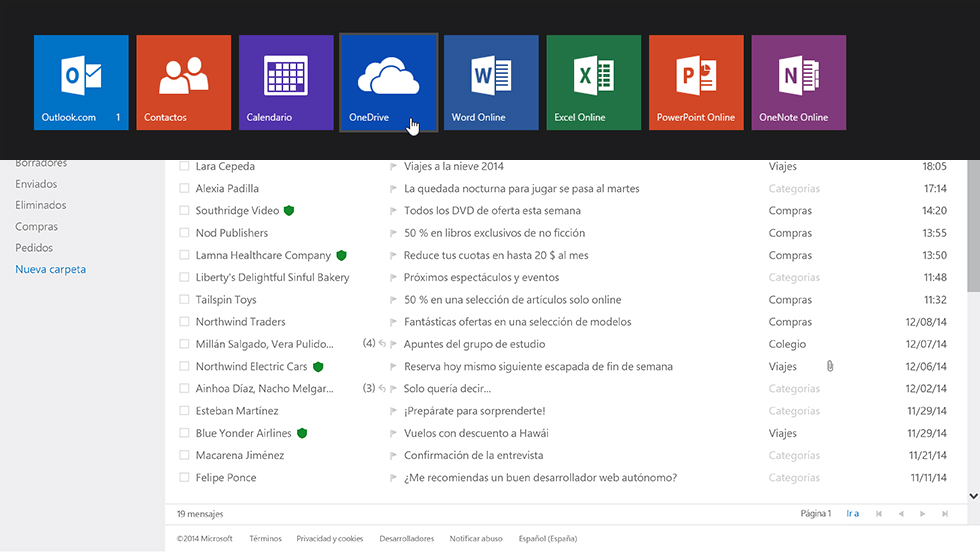The height and width of the screenshot is (552, 980).
Task: Set category for Ainhoa Díaz conversation
Action: point(794,388)
